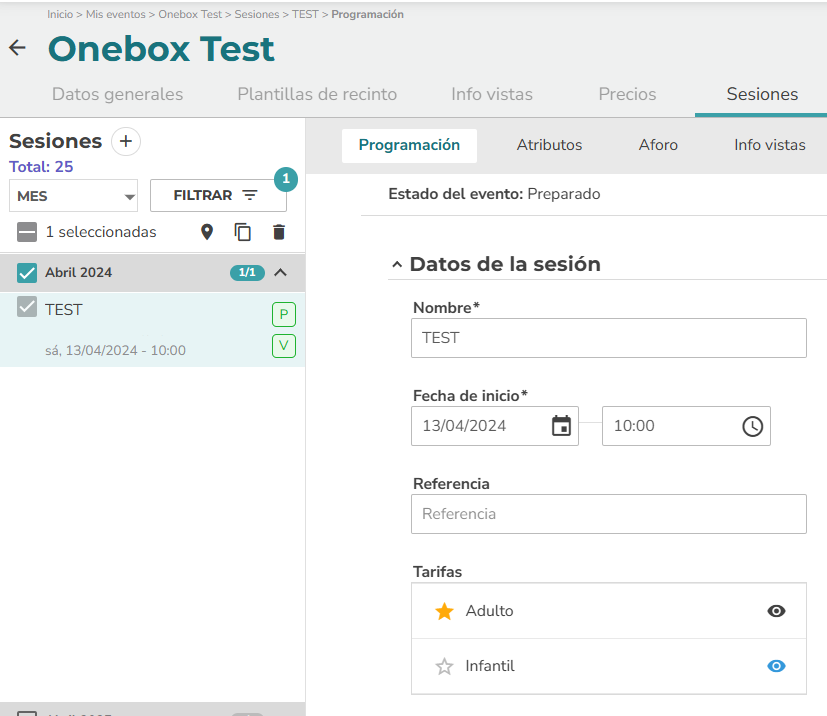Viewport: 827px width, 716px height.
Task: Click the Referencia input field
Action: (x=609, y=514)
